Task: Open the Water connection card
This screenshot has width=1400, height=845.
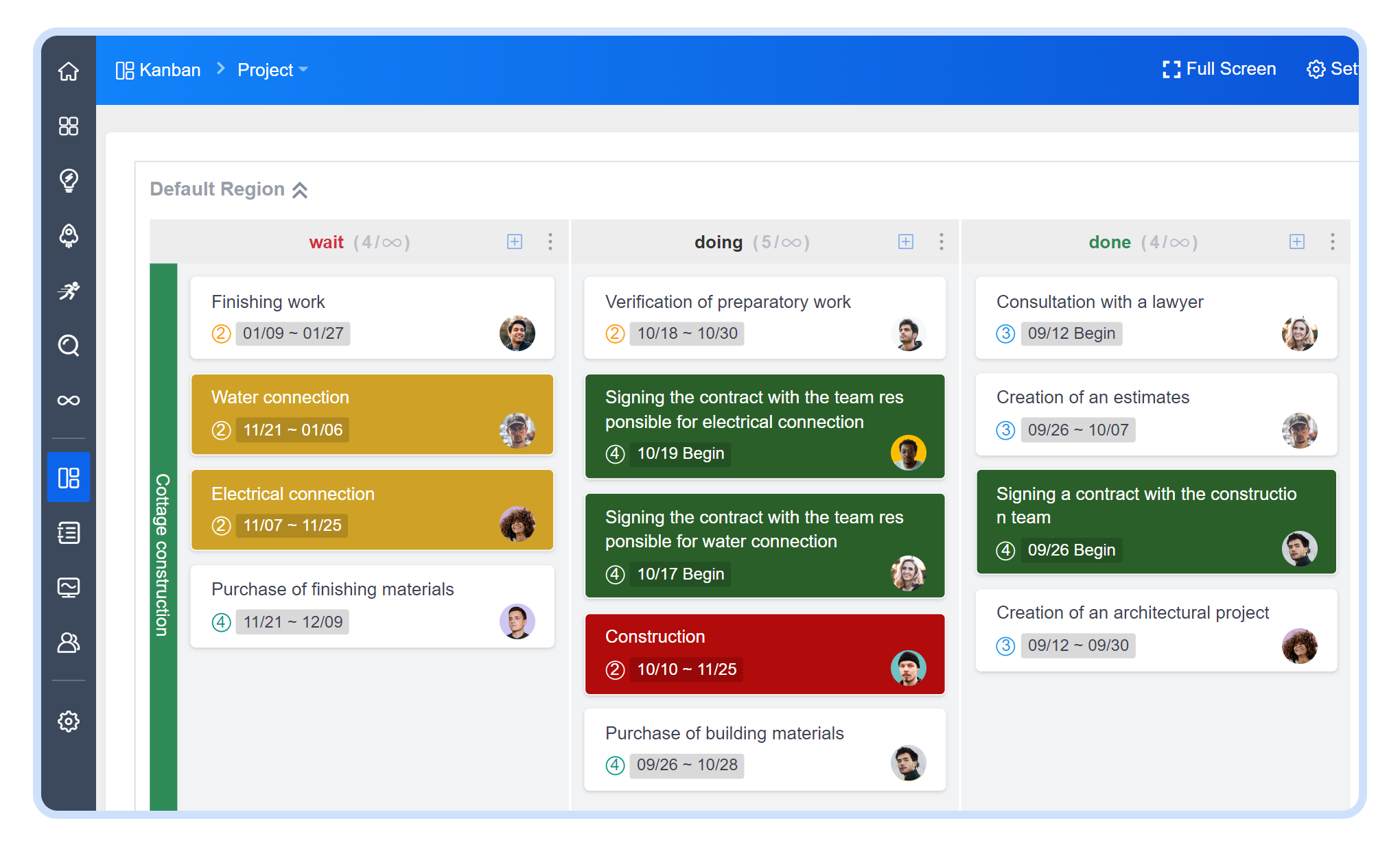Action: coord(372,414)
